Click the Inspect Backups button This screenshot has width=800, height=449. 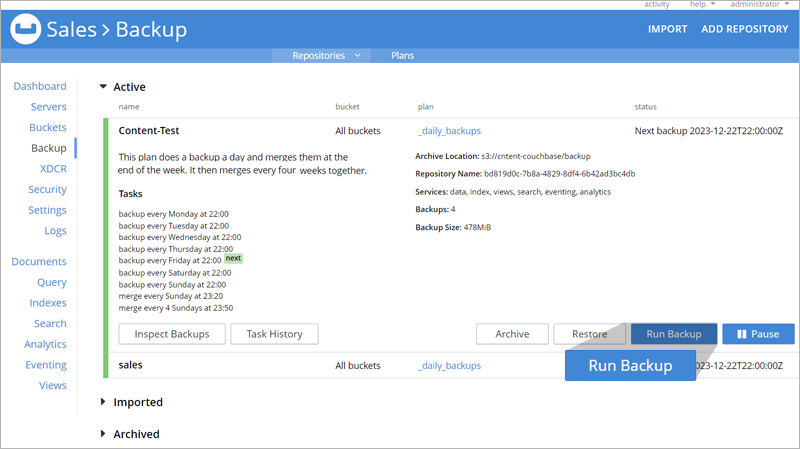click(172, 334)
